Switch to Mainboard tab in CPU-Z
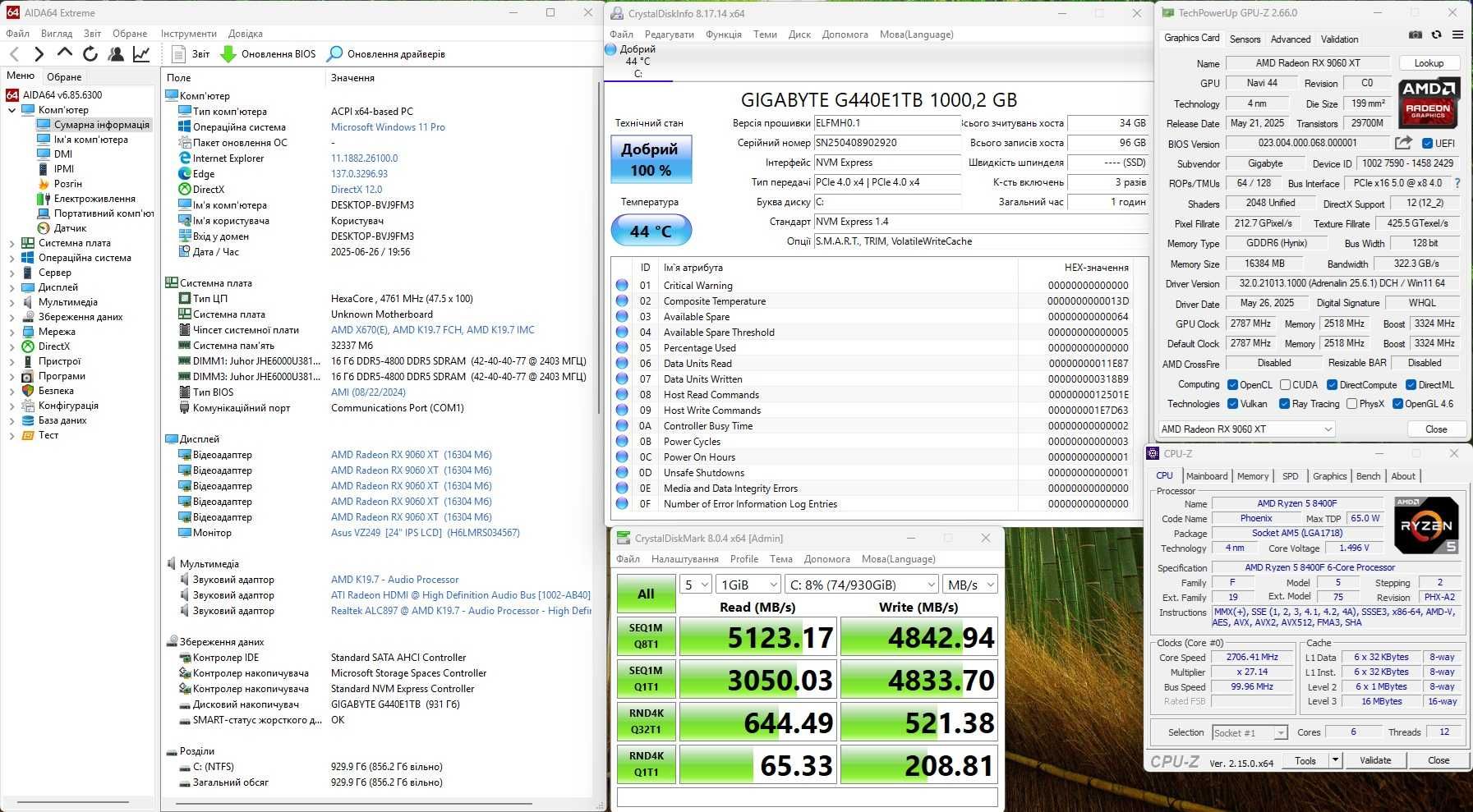This screenshot has width=1473, height=812. (x=1207, y=476)
